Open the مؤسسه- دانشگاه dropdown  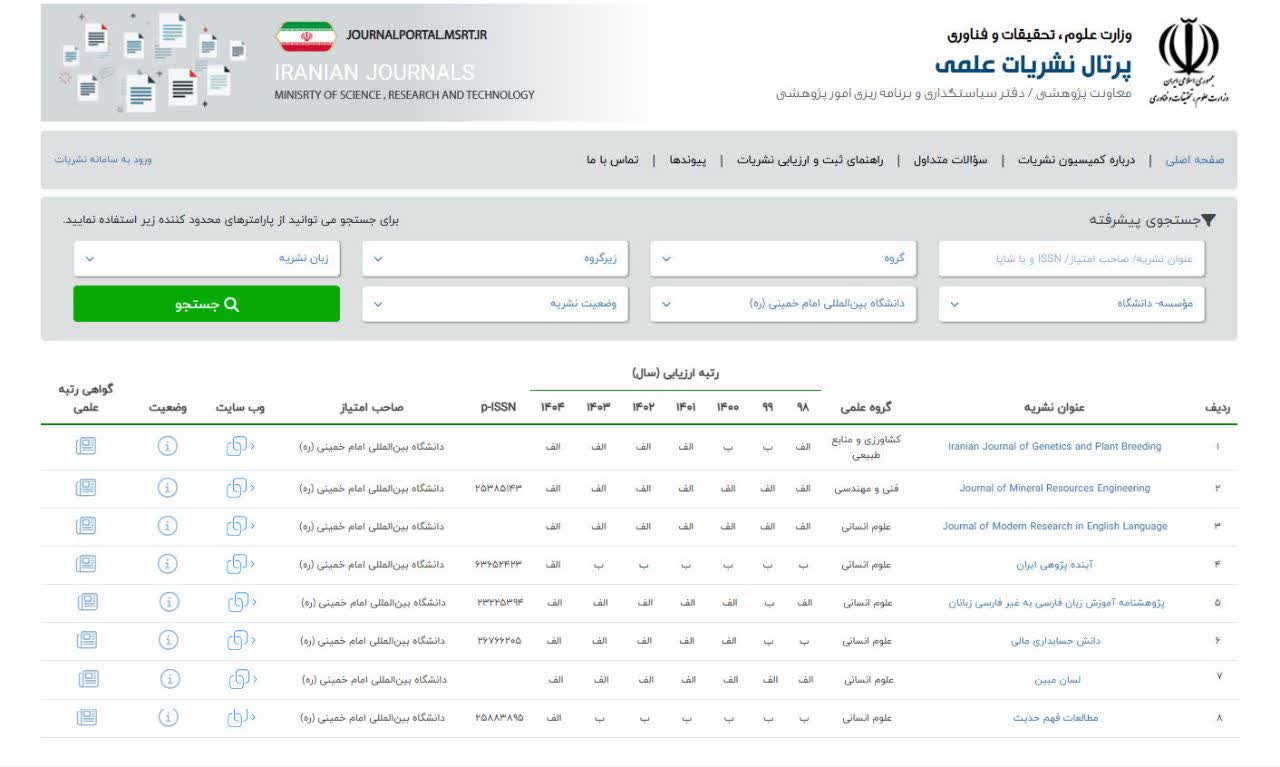1072,304
